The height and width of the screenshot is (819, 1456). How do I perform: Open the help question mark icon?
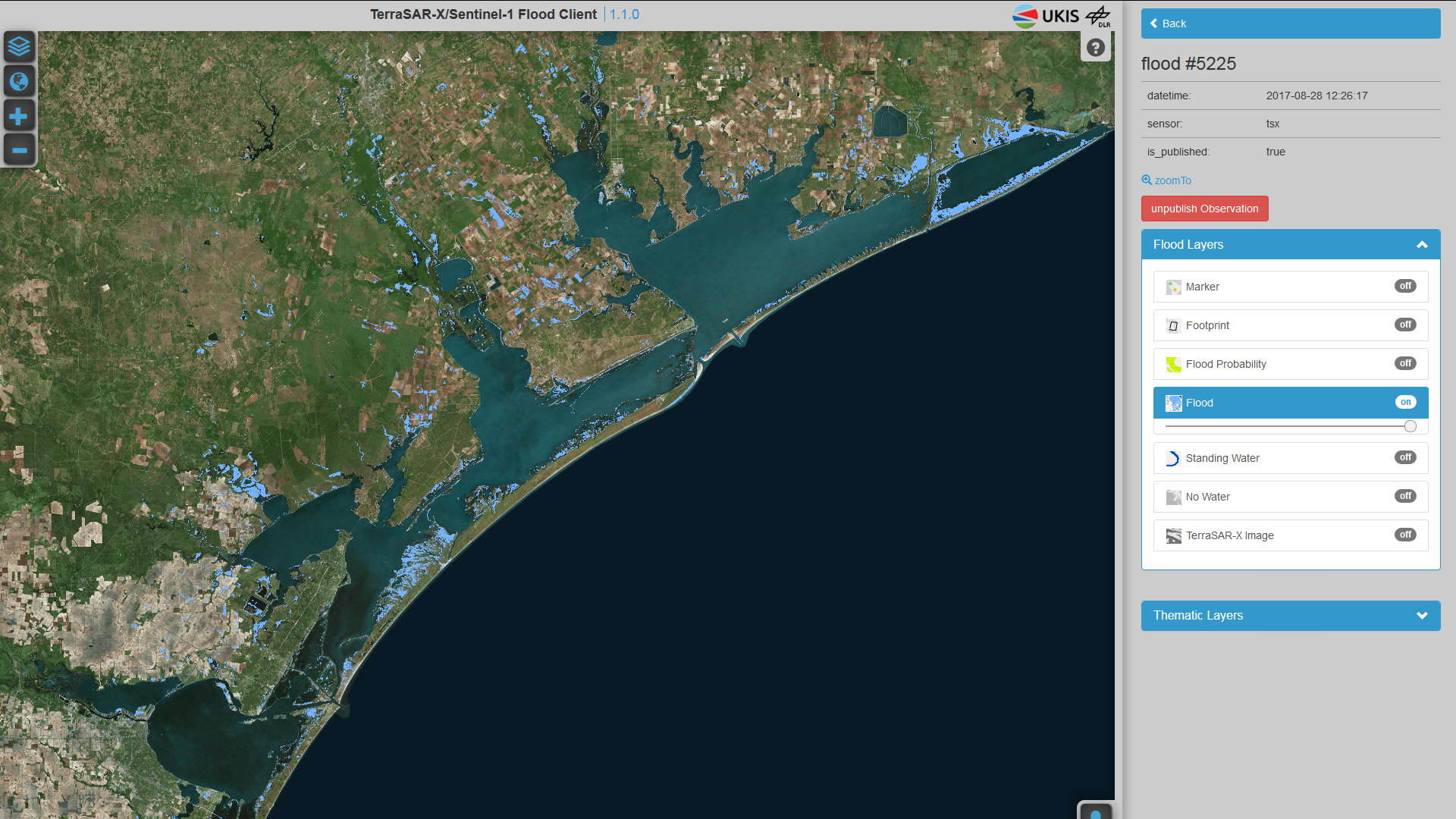point(1095,48)
